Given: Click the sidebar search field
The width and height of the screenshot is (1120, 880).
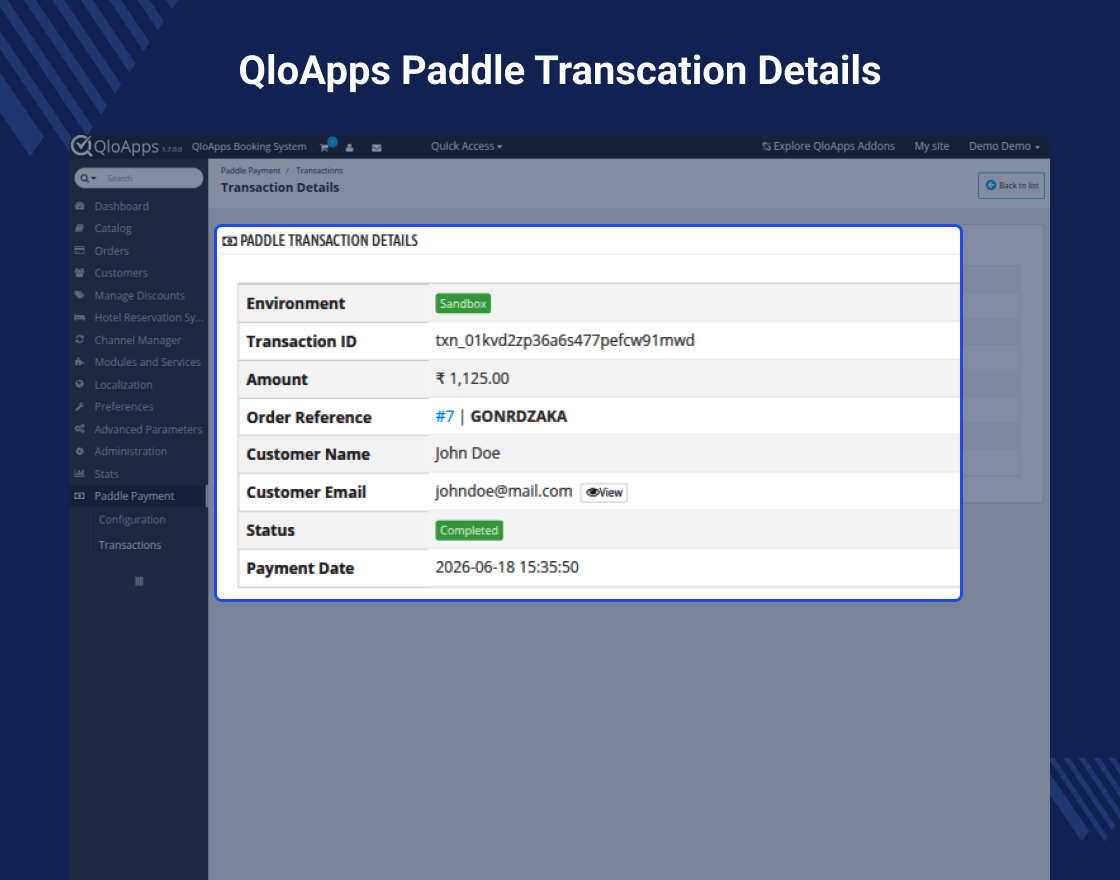Looking at the screenshot, I should (x=151, y=178).
